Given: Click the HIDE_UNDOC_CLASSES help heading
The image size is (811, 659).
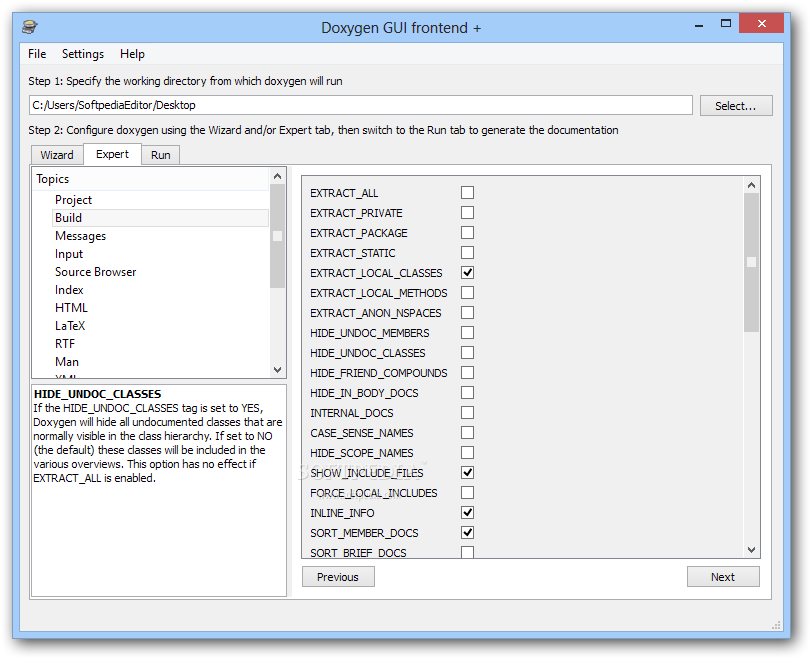Looking at the screenshot, I should [97, 394].
